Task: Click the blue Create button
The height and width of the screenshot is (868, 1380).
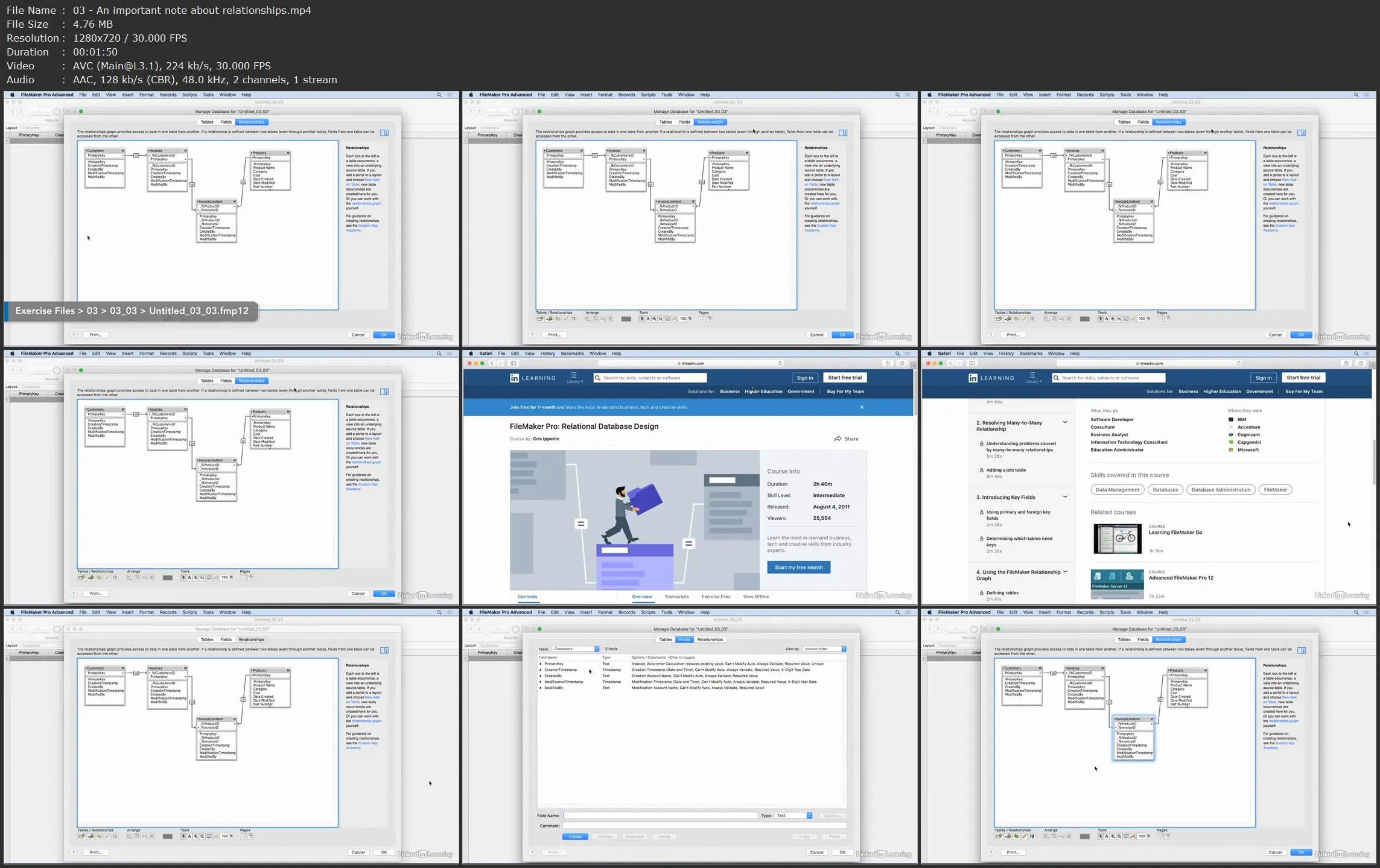Action: coord(575,837)
